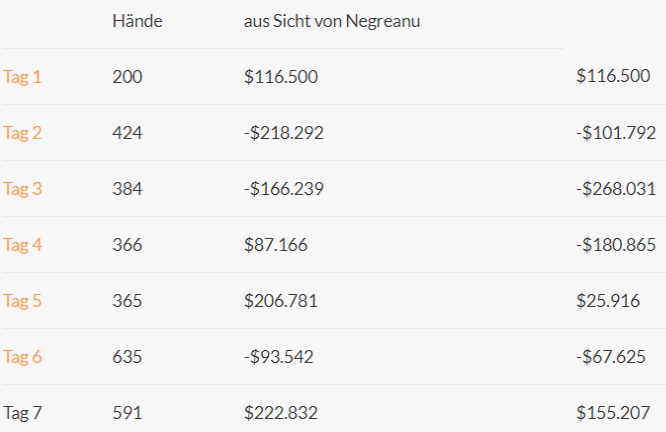
Task: Follow the Tag 3 link
Action: (23, 188)
